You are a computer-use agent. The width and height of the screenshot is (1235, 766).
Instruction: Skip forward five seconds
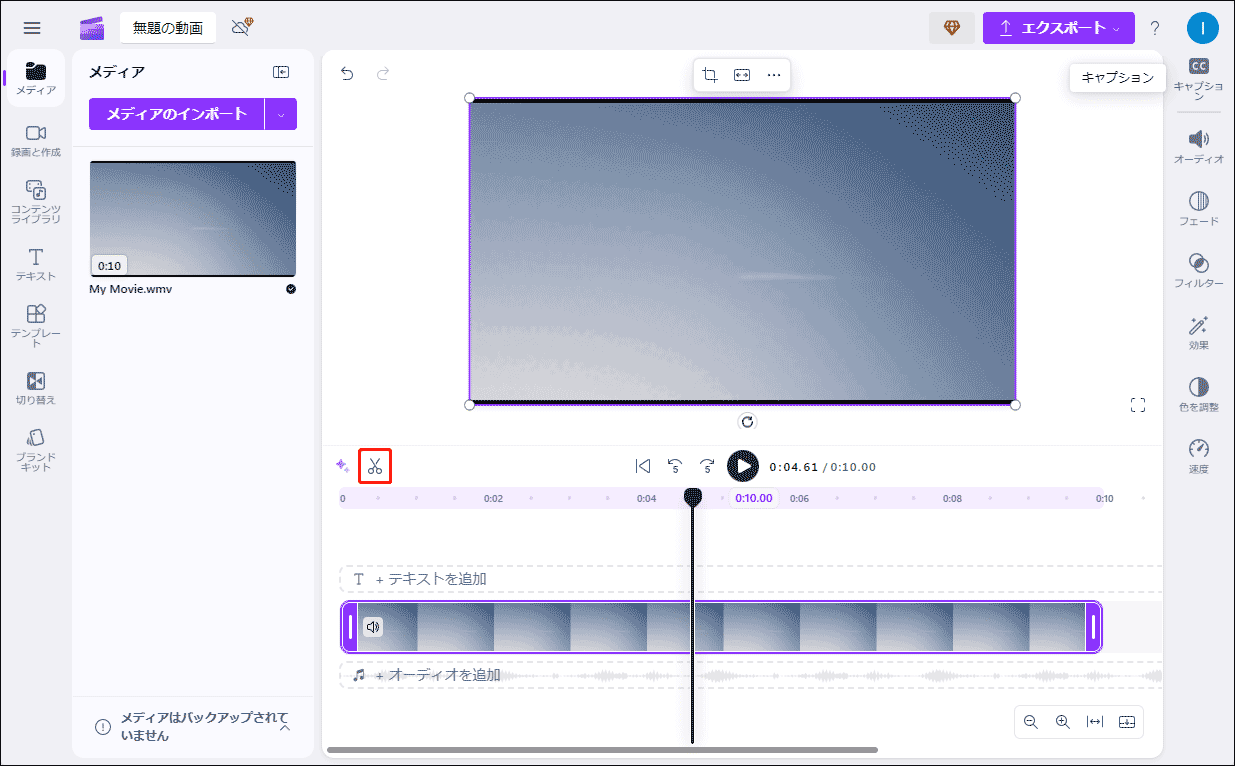(707, 466)
